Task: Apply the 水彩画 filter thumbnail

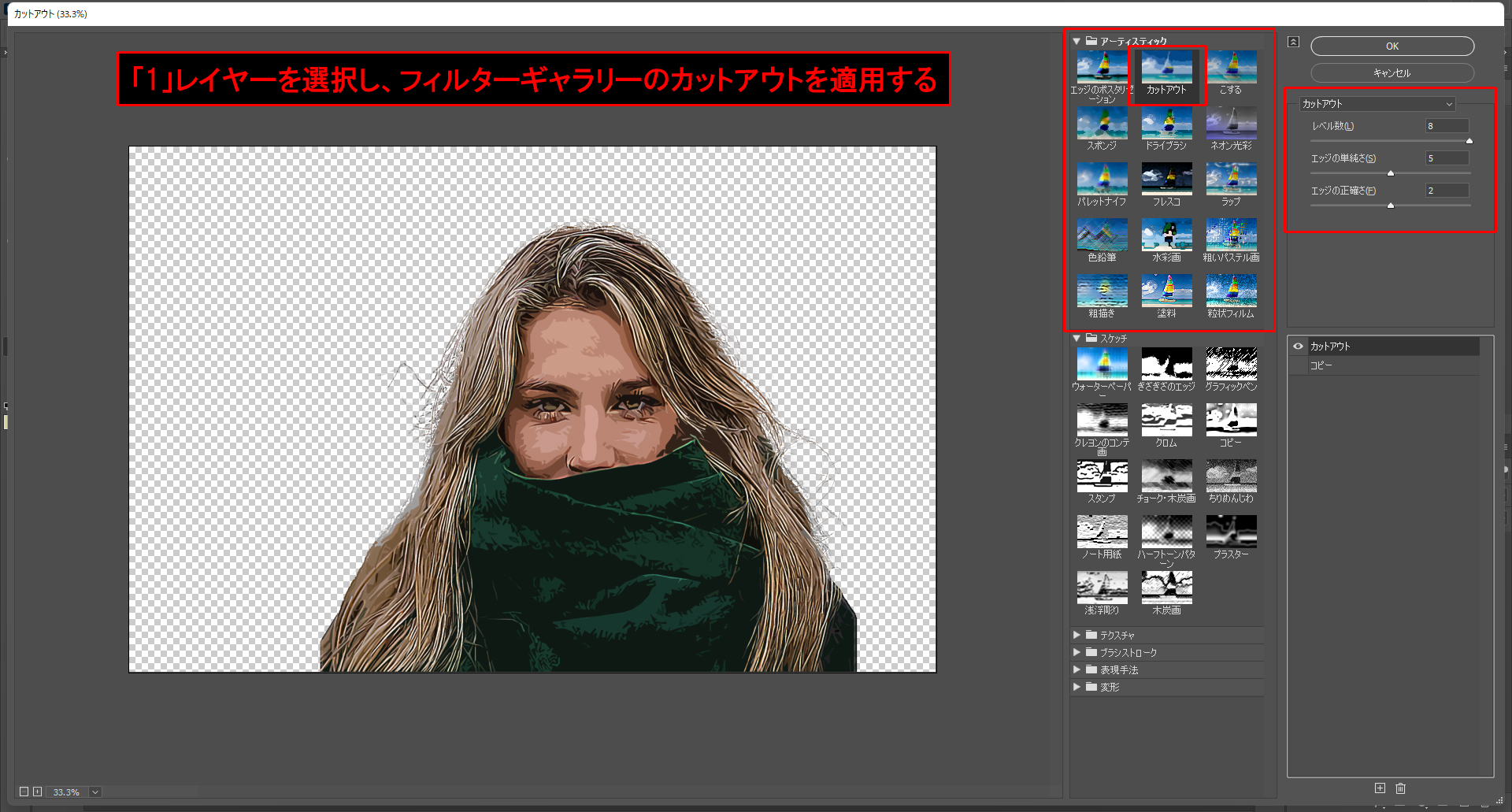Action: pyautogui.click(x=1166, y=236)
